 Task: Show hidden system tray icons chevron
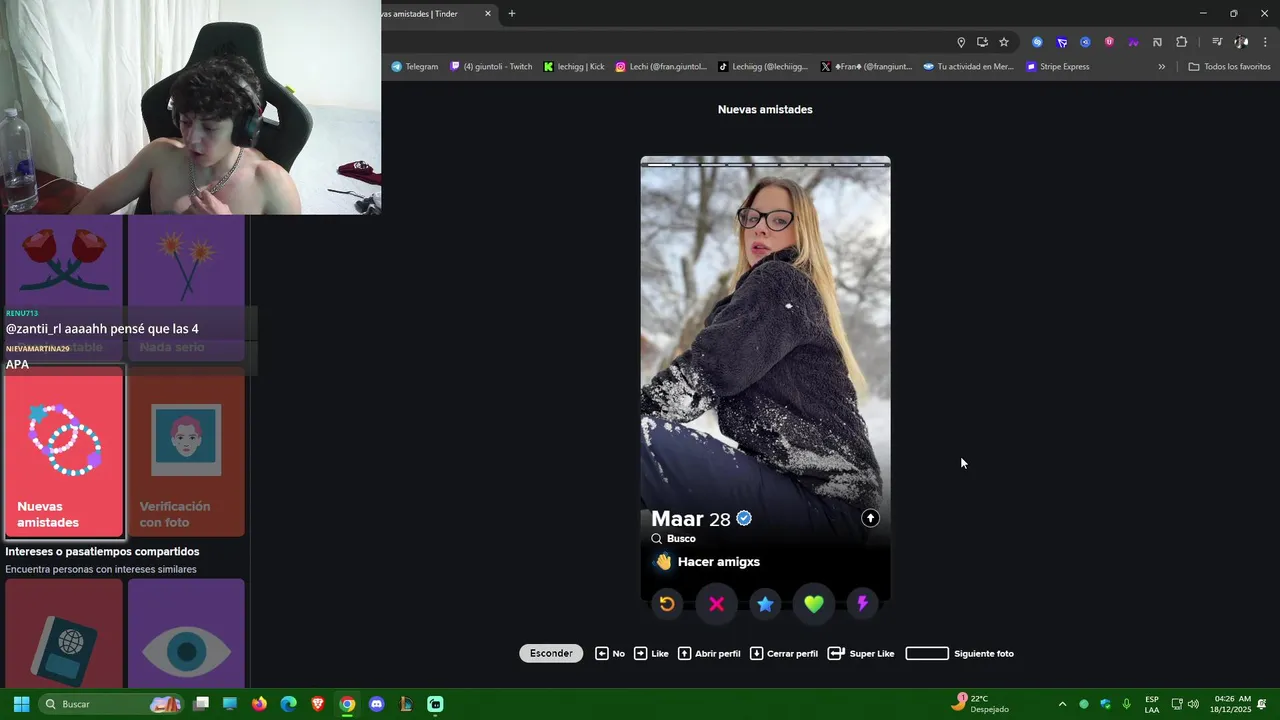(x=1062, y=704)
